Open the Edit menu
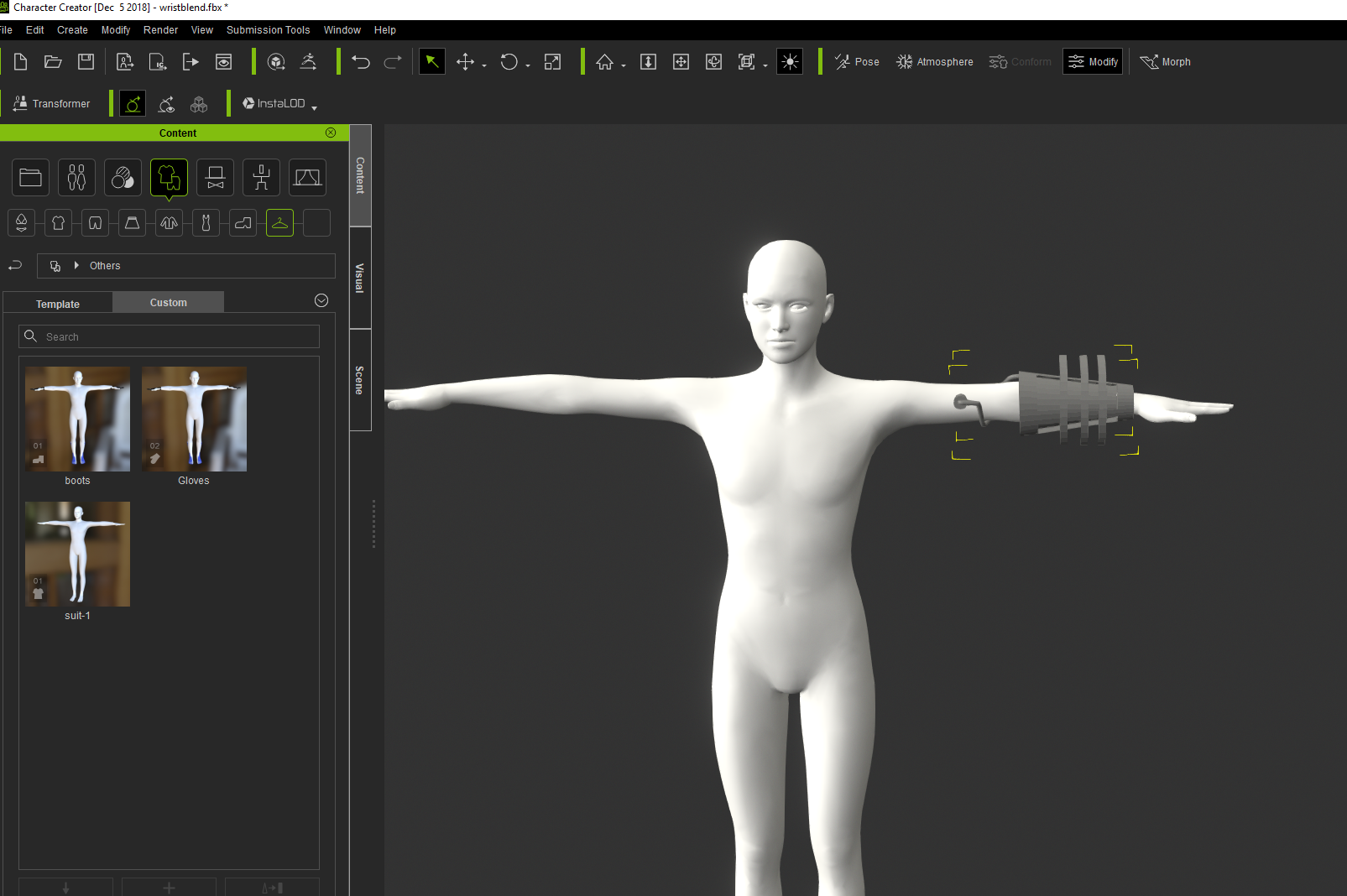This screenshot has width=1347, height=896. click(35, 30)
